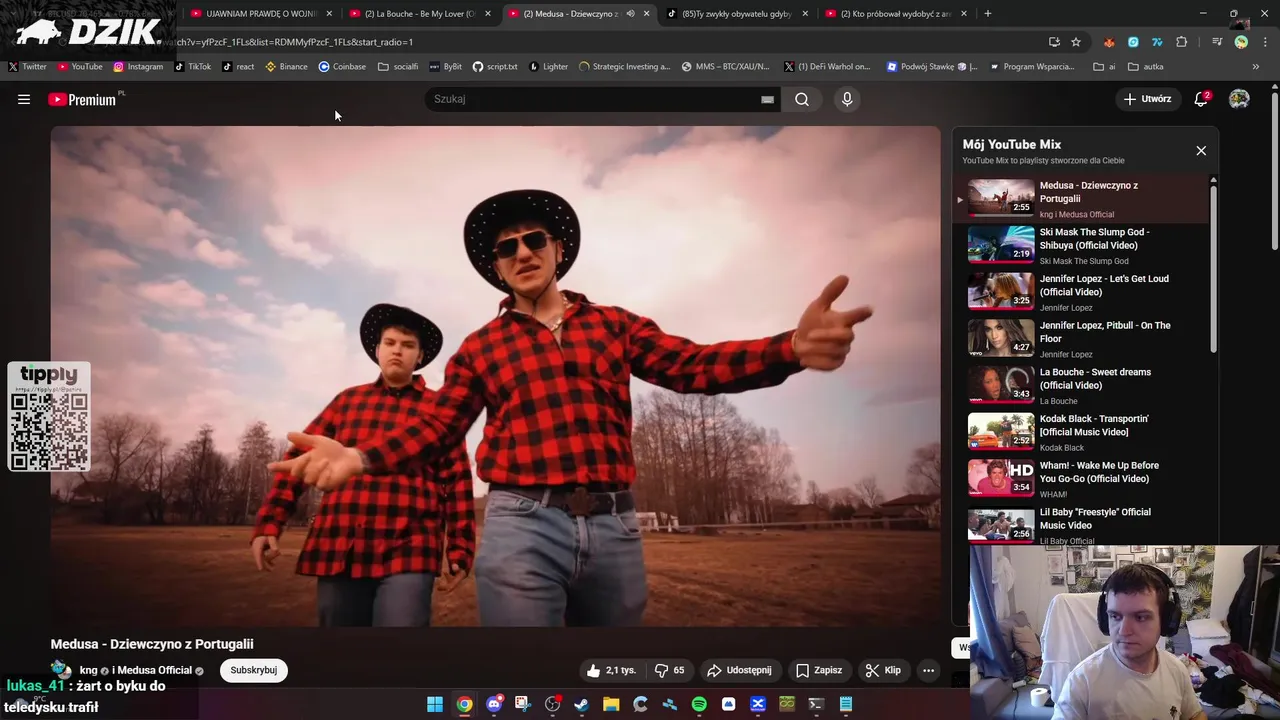Open Steam from the taskbar

581,704
